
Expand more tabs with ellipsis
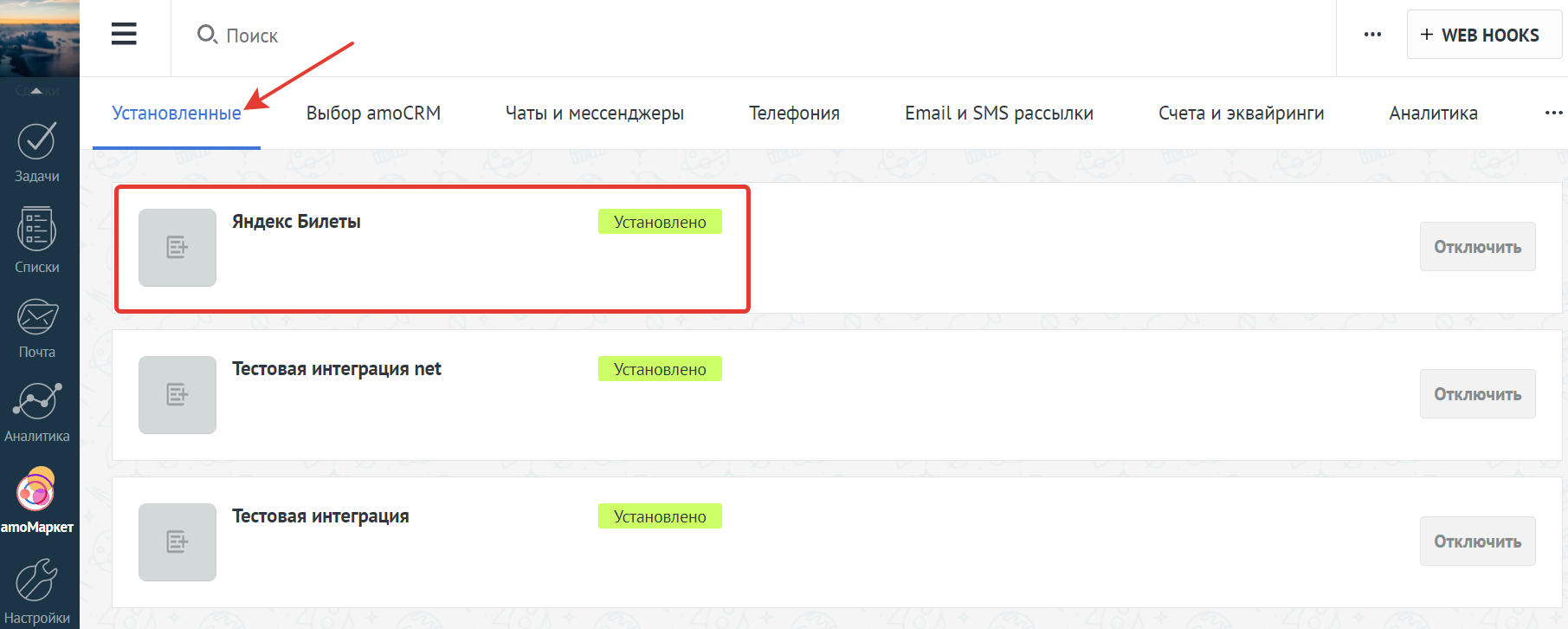[x=1553, y=113]
